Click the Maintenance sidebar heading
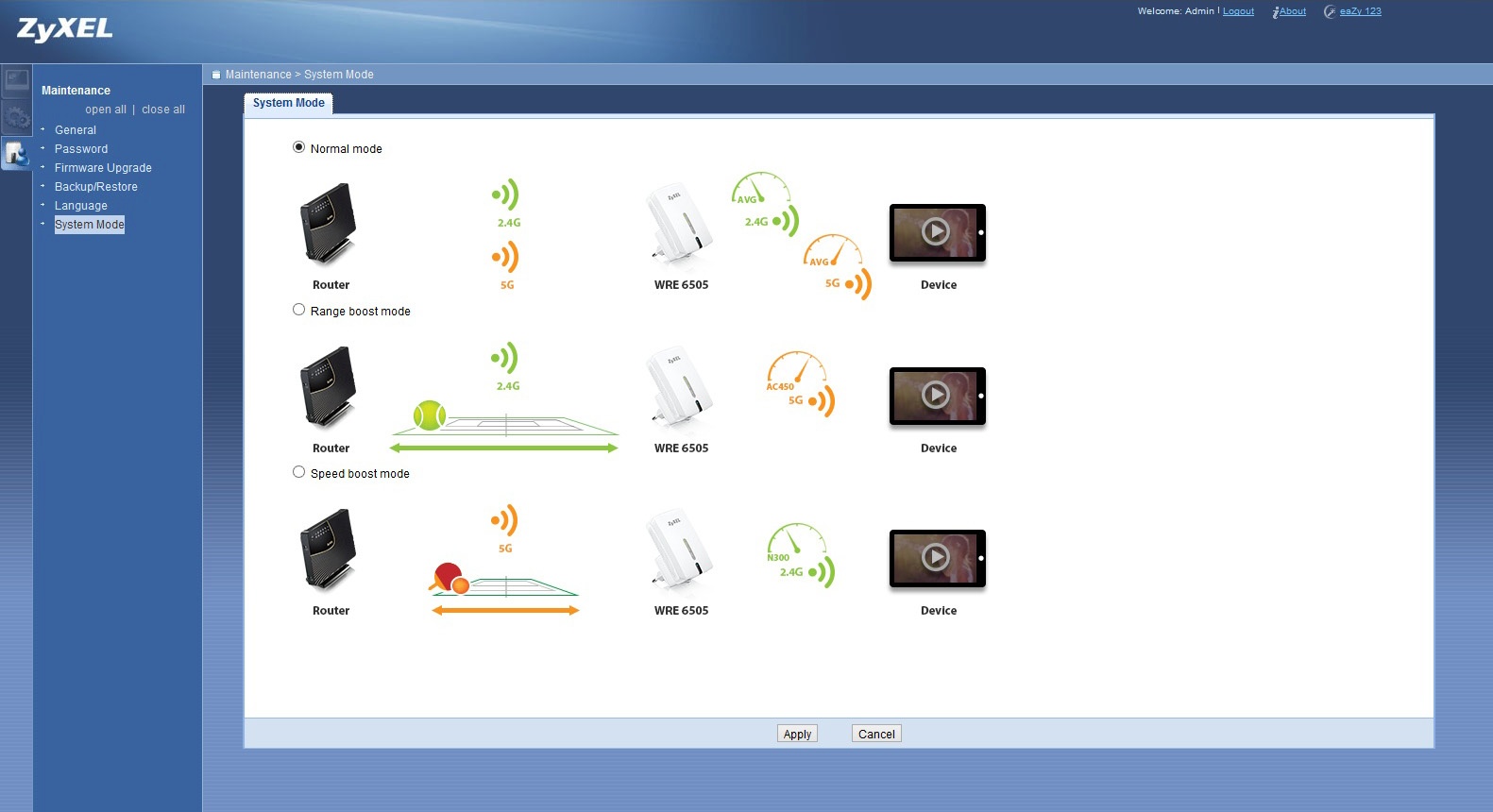The width and height of the screenshot is (1493, 812). [76, 91]
